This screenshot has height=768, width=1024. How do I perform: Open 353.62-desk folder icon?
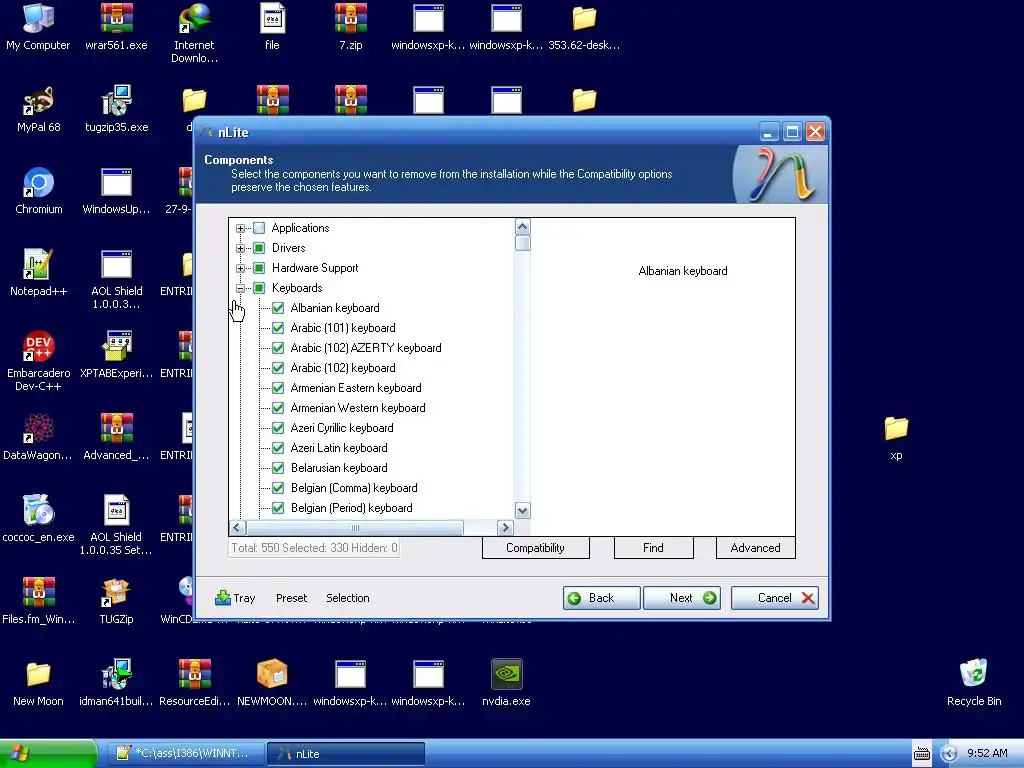pos(584,26)
